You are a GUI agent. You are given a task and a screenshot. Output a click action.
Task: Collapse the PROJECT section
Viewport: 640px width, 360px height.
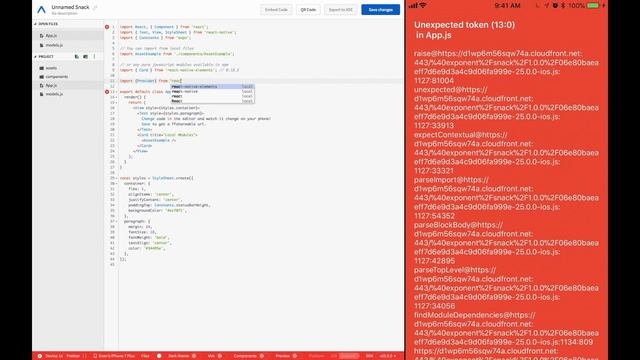35,56
